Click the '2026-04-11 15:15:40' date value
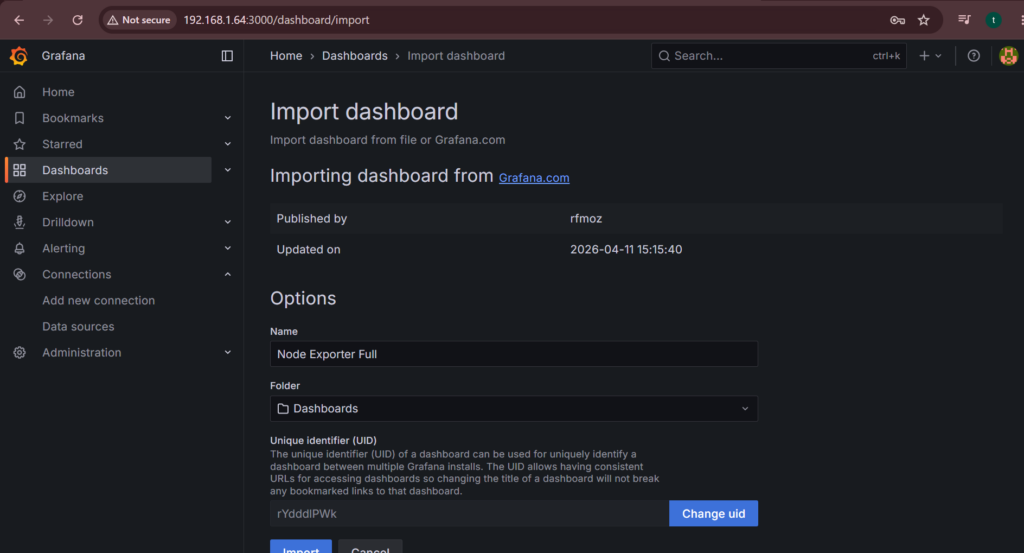1024x553 pixels. tap(626, 249)
